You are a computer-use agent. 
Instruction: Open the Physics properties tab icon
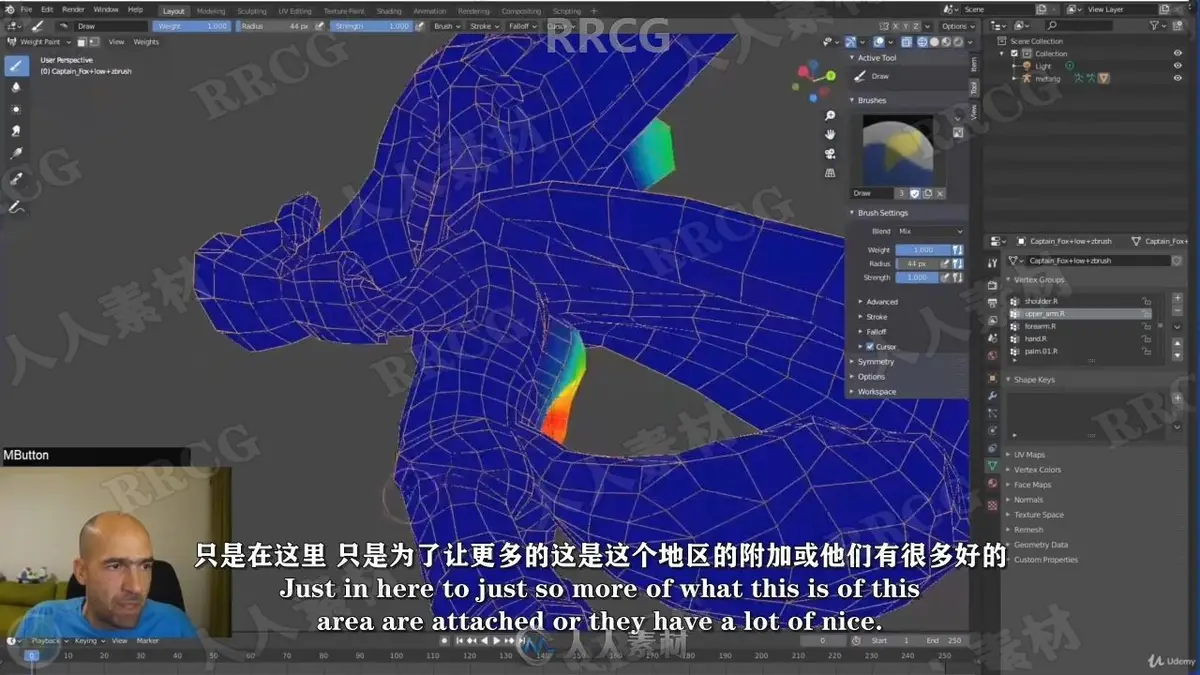click(992, 431)
